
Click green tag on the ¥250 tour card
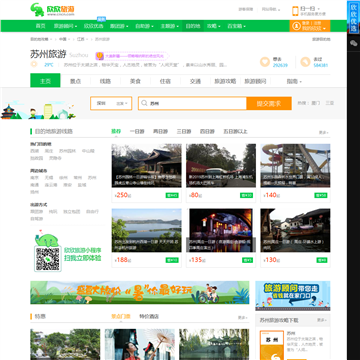[172, 195]
